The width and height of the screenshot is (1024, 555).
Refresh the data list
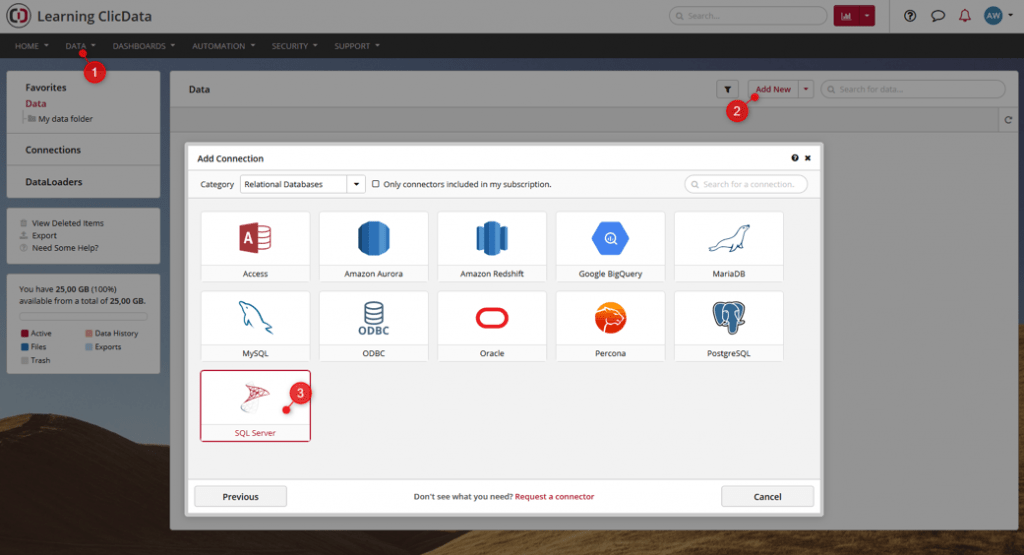pyautogui.click(x=1008, y=119)
